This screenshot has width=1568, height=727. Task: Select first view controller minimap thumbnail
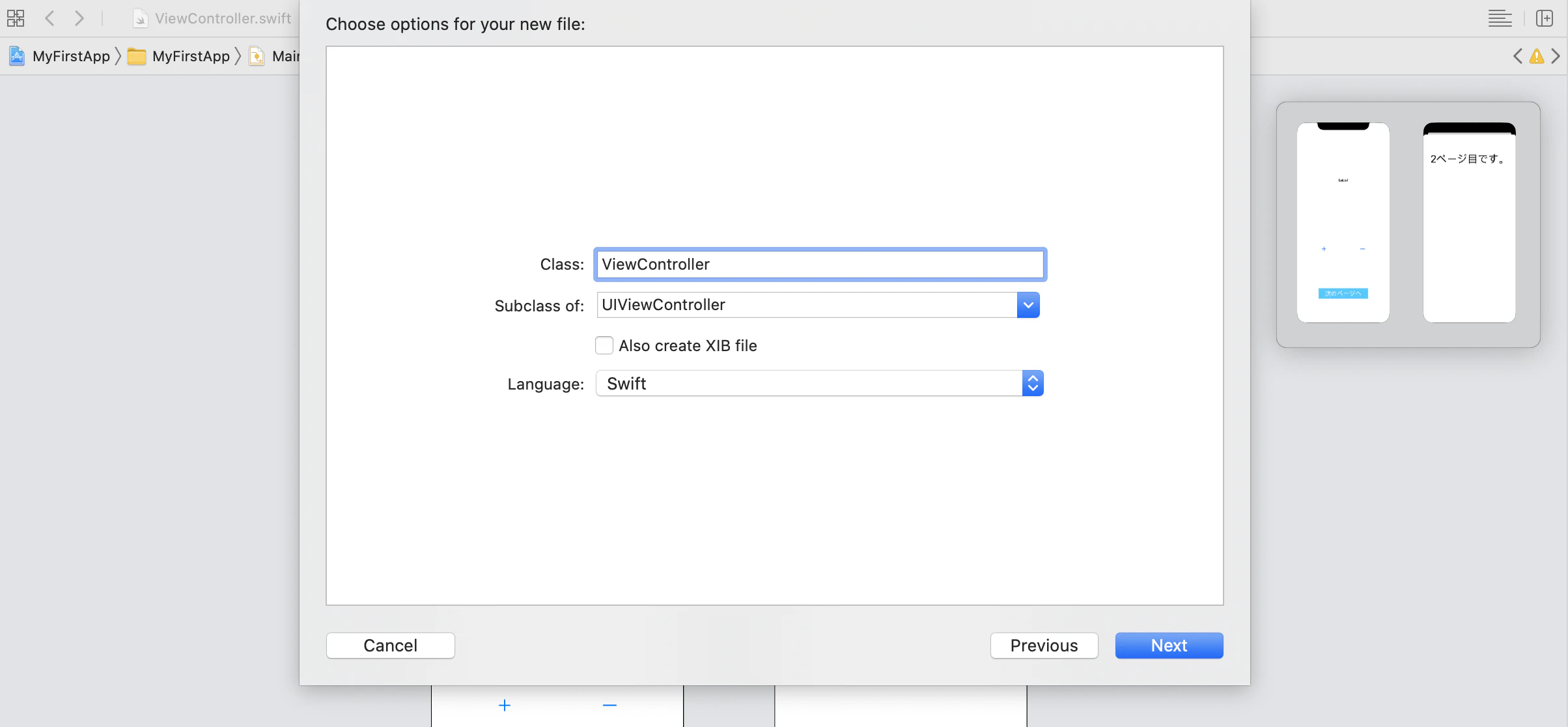pyautogui.click(x=1343, y=223)
